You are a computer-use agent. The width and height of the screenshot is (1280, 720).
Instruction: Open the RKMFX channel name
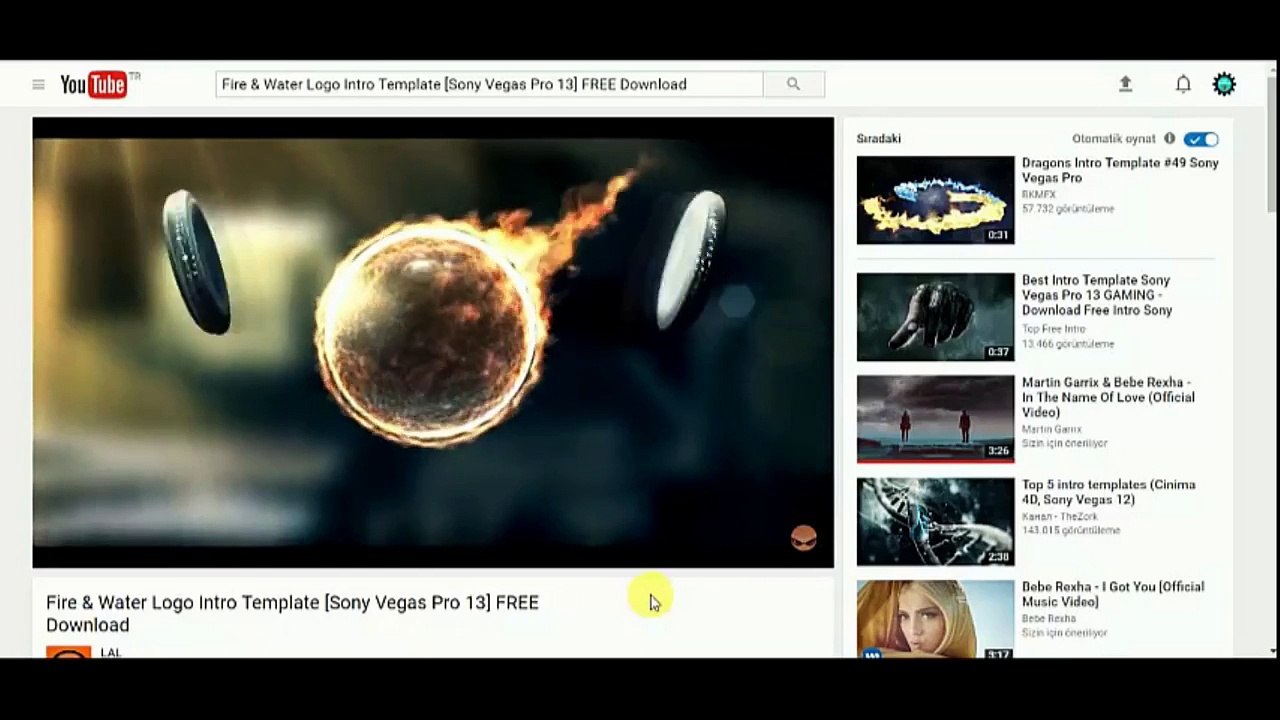(1038, 195)
